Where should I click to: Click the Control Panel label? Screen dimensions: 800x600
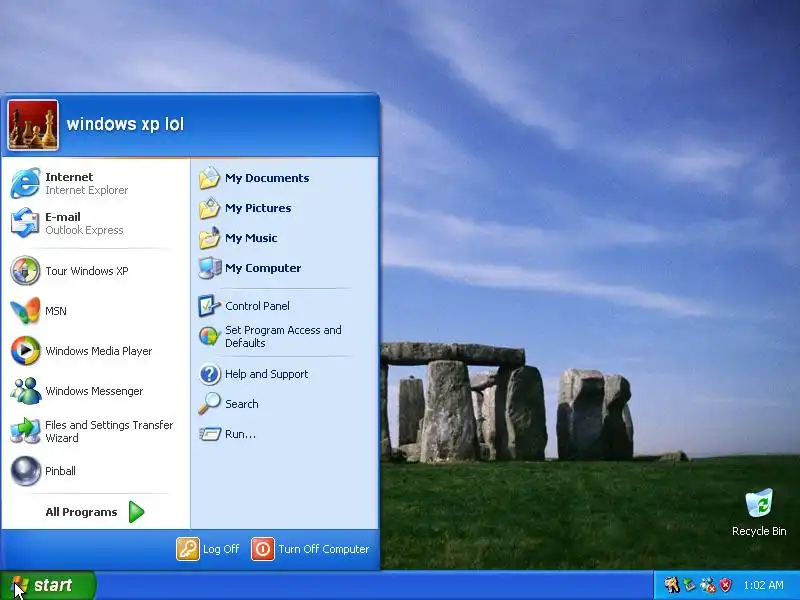(x=257, y=306)
